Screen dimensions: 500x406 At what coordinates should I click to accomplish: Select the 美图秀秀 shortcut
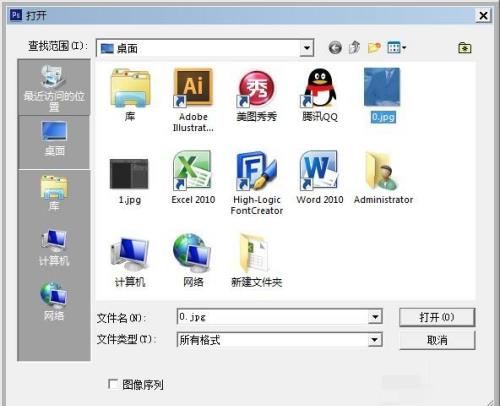(256, 95)
